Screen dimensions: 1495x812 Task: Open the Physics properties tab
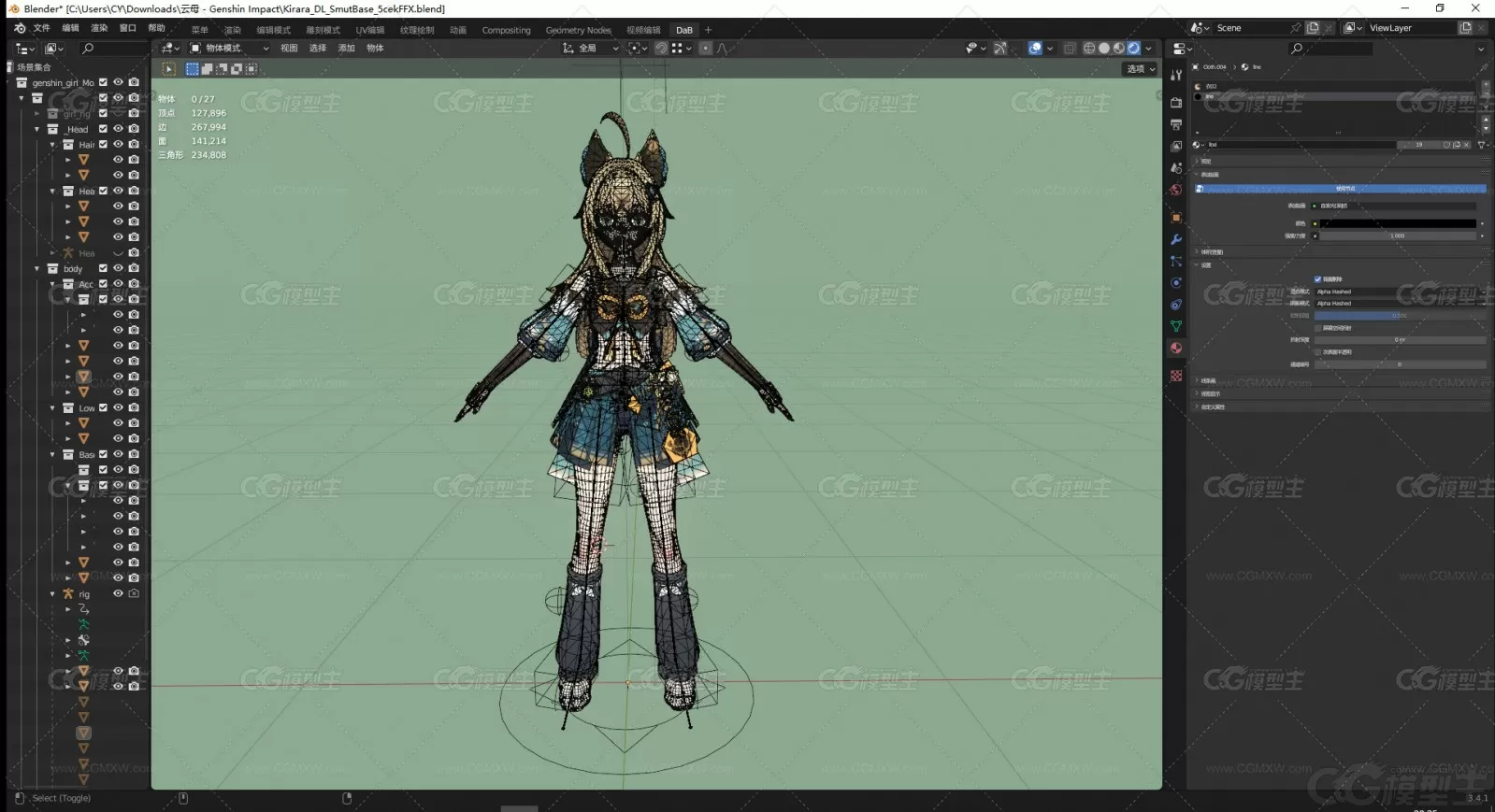tap(1176, 282)
